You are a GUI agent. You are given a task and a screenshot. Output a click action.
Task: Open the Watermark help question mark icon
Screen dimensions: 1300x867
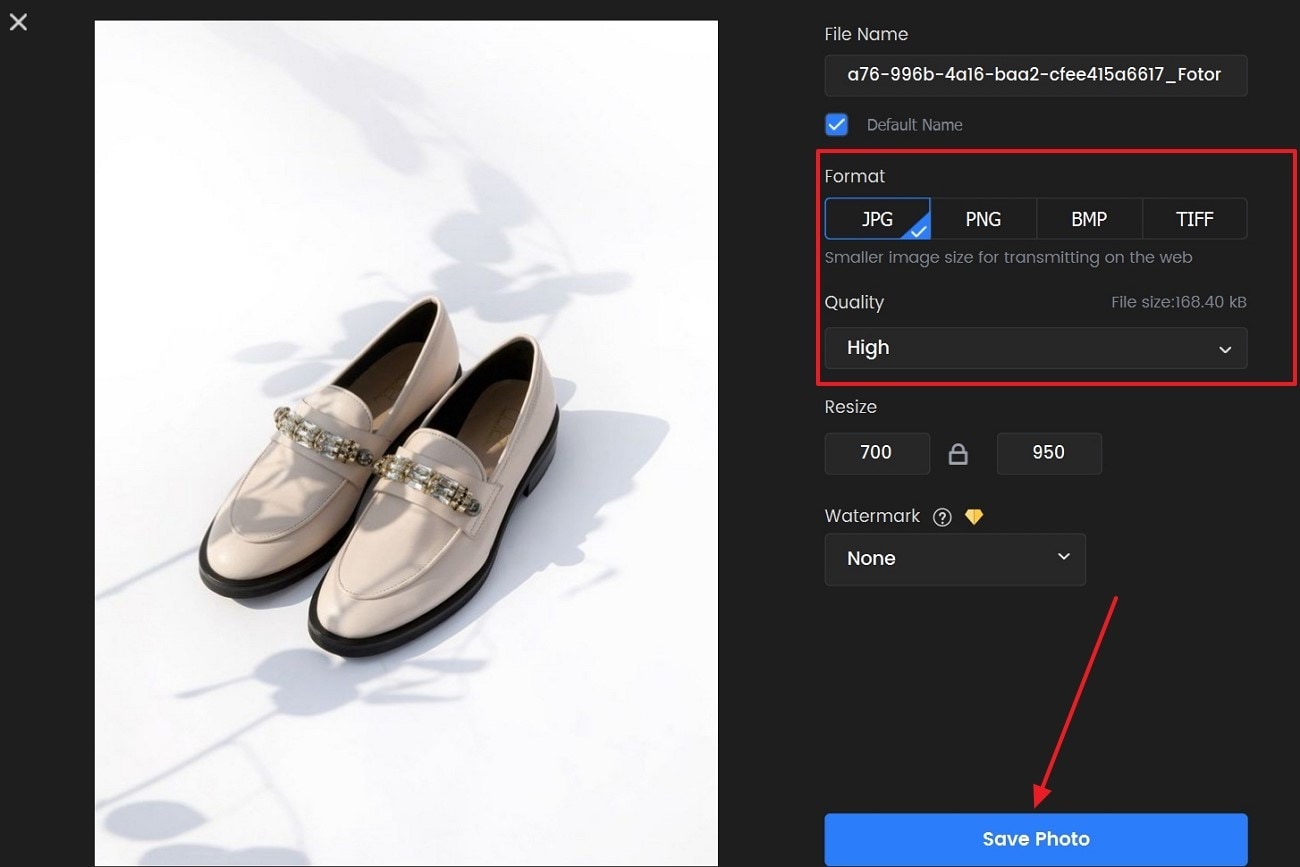[941, 517]
